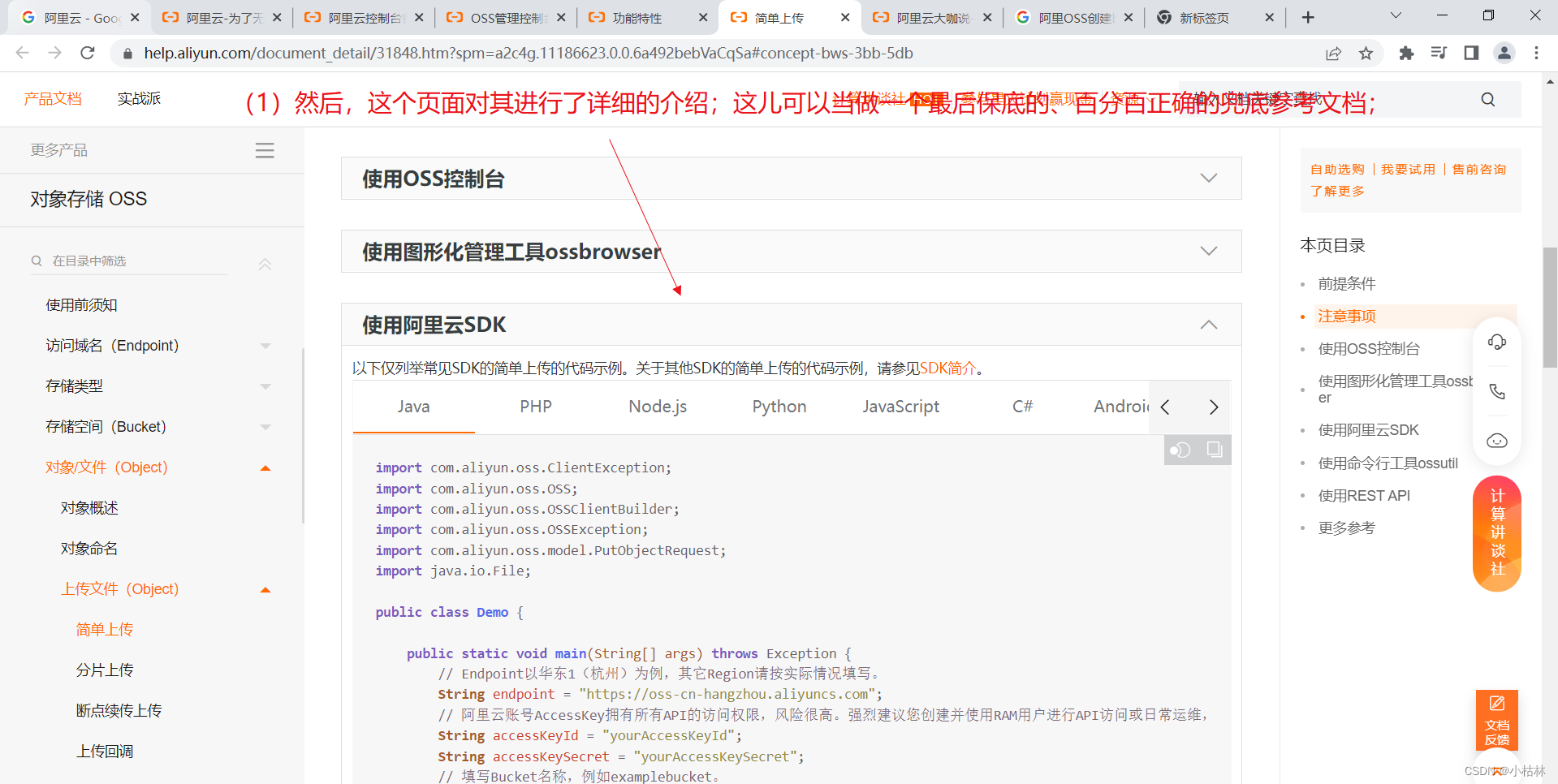Open a new tab with the plus button
This screenshot has height=784, width=1558.
[1308, 17]
